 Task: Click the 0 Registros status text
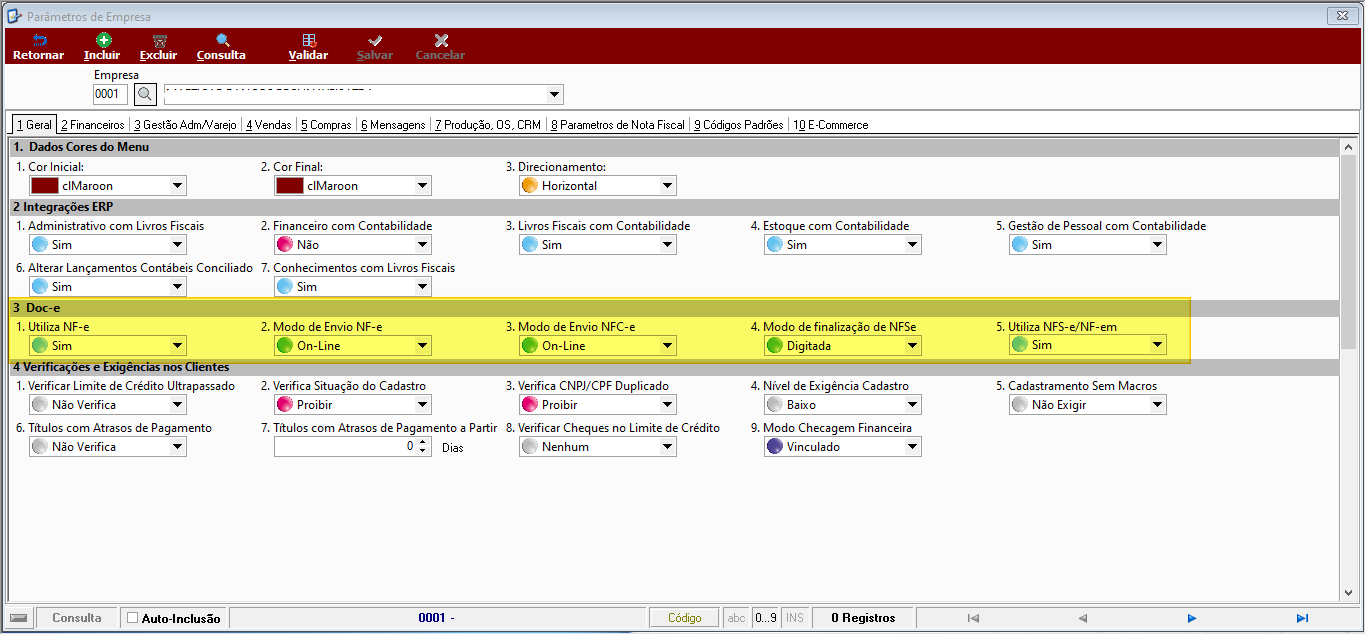click(x=863, y=618)
